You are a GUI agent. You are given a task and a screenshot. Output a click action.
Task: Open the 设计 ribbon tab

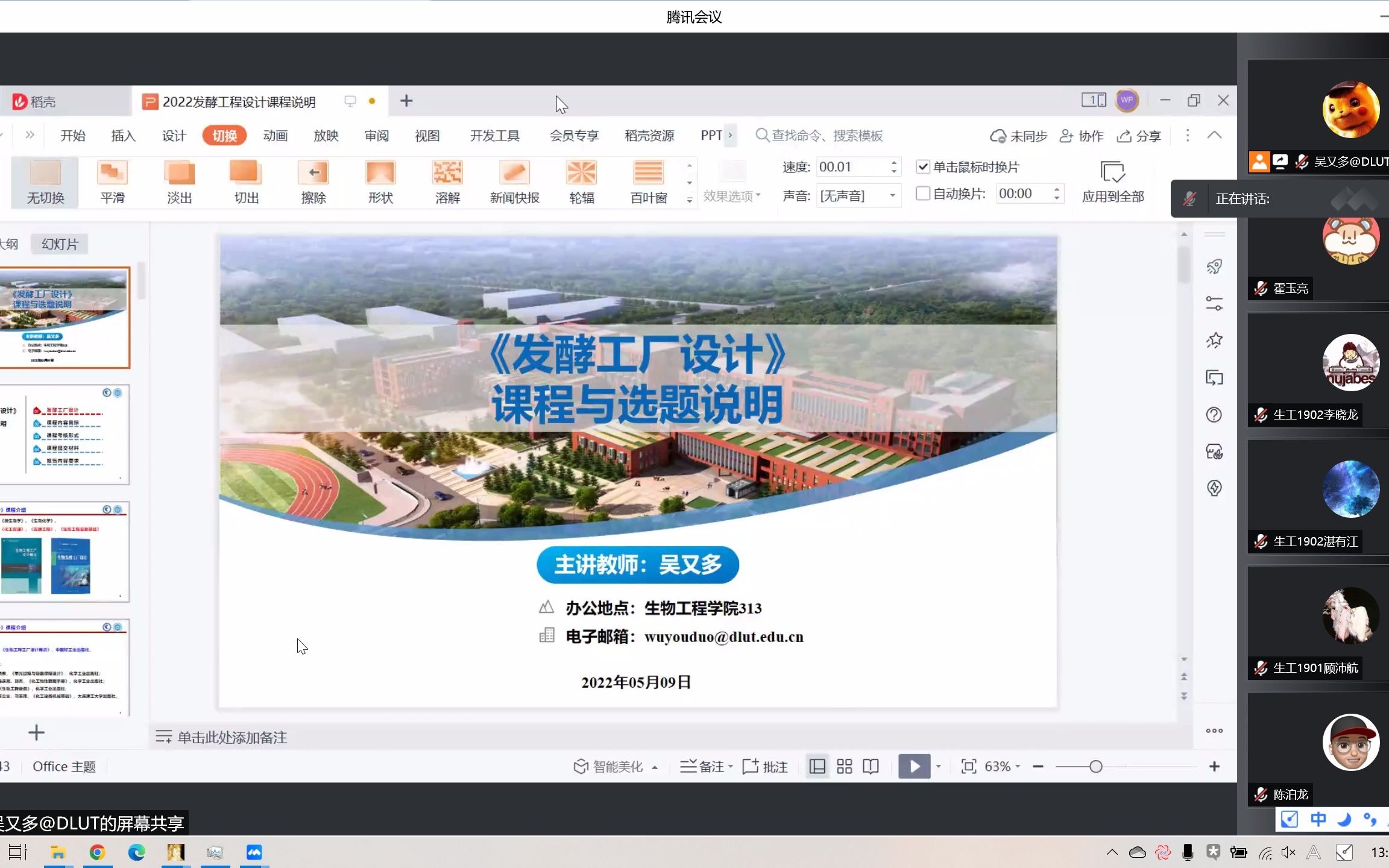pyautogui.click(x=174, y=136)
